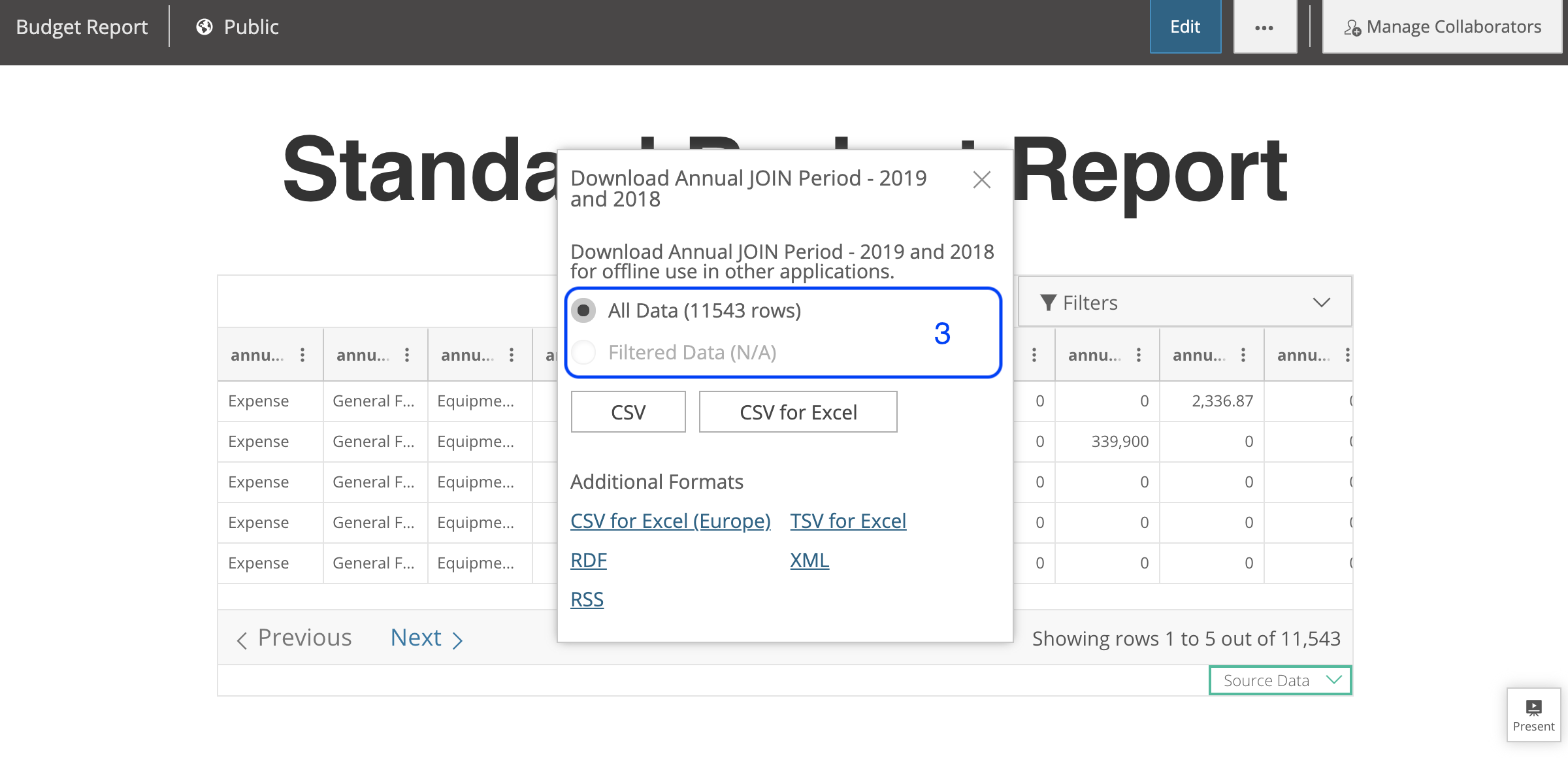Click the Budget Report title in the header
The width and height of the screenshot is (1568, 758).
point(82,27)
